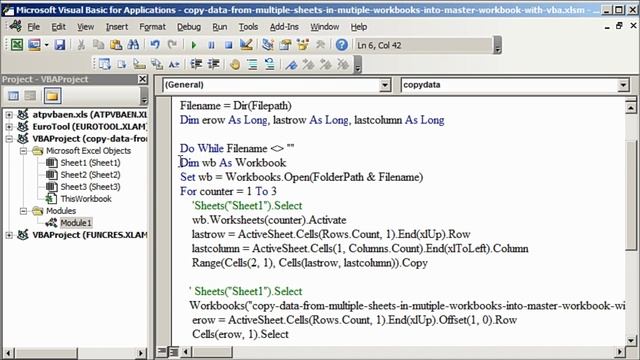Select ThisWorkbook in the project tree
The image size is (640, 360).
86,199
